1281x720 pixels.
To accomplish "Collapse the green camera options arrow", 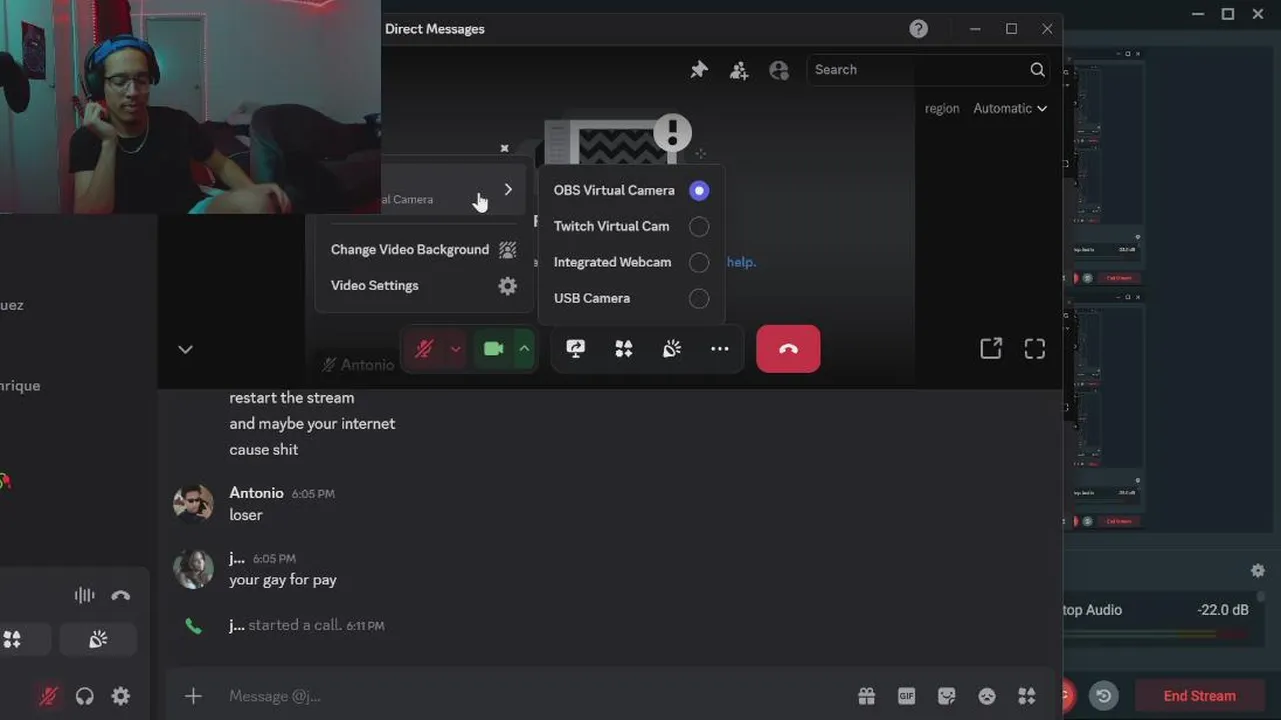I will pos(524,349).
